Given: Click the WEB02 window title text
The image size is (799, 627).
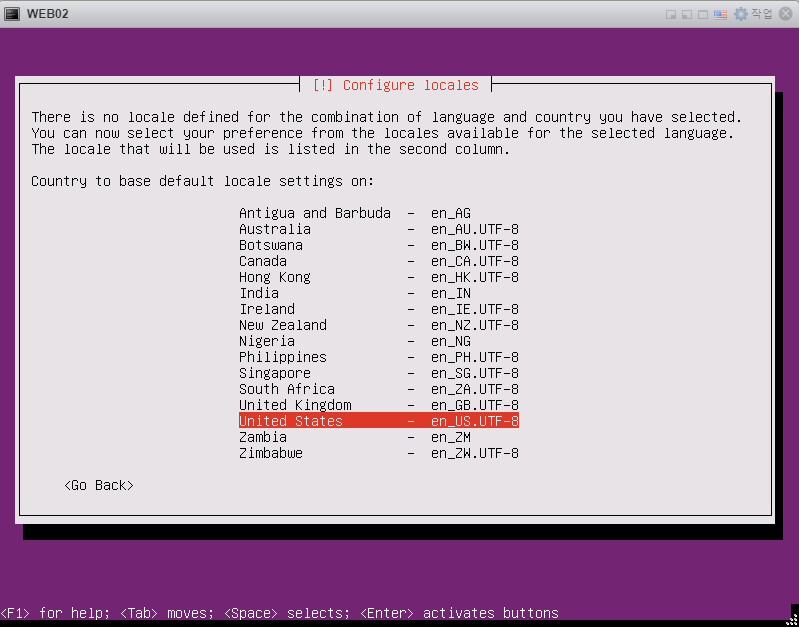Looking at the screenshot, I should pyautogui.click(x=47, y=14).
